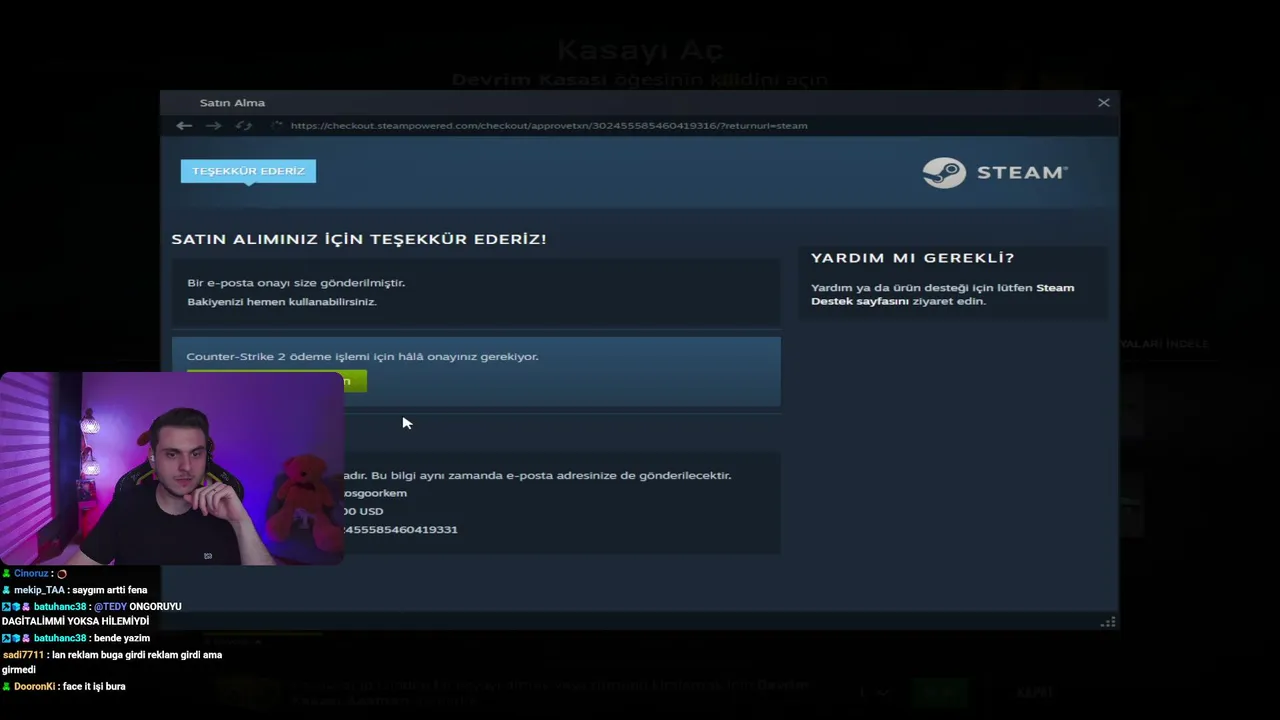This screenshot has height=720, width=1280.
Task: Click the YARDIM MI GEREKLİ? heading
Action: 913,258
